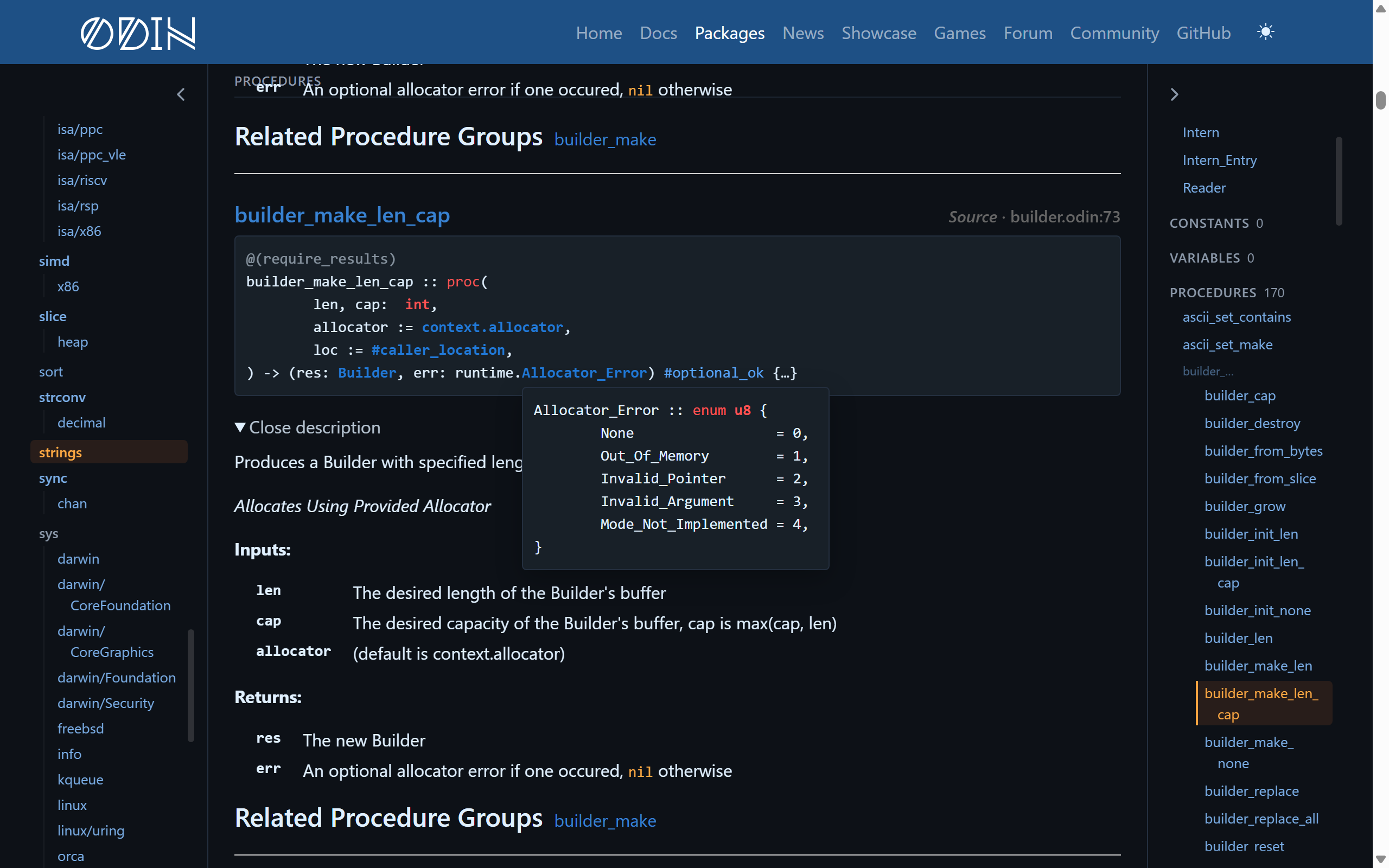Click the #caller_location link in code
This screenshot has height=868, width=1389.
(438, 349)
